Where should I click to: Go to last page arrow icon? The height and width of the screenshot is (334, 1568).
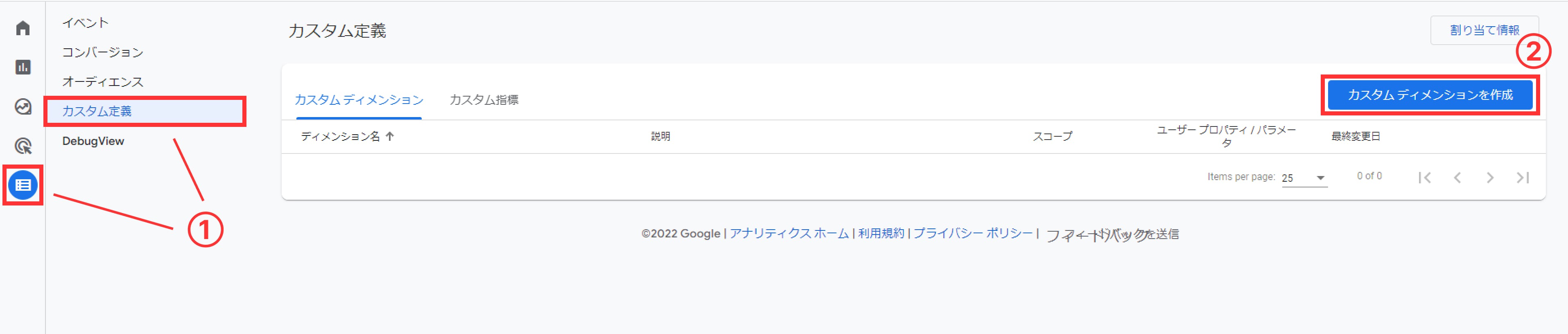(x=1522, y=178)
